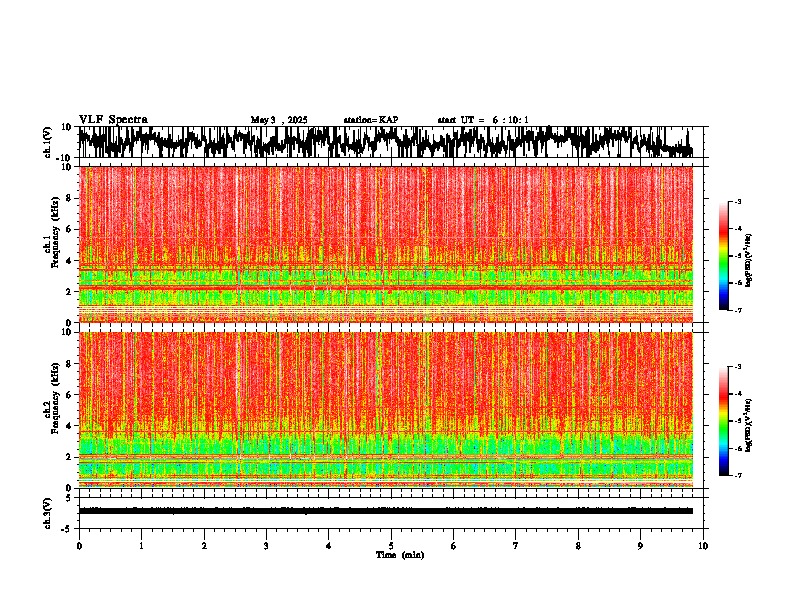This screenshot has width=792, height=612.
Task: Select the date text "May 3, 2025"
Action: [x=279, y=120]
